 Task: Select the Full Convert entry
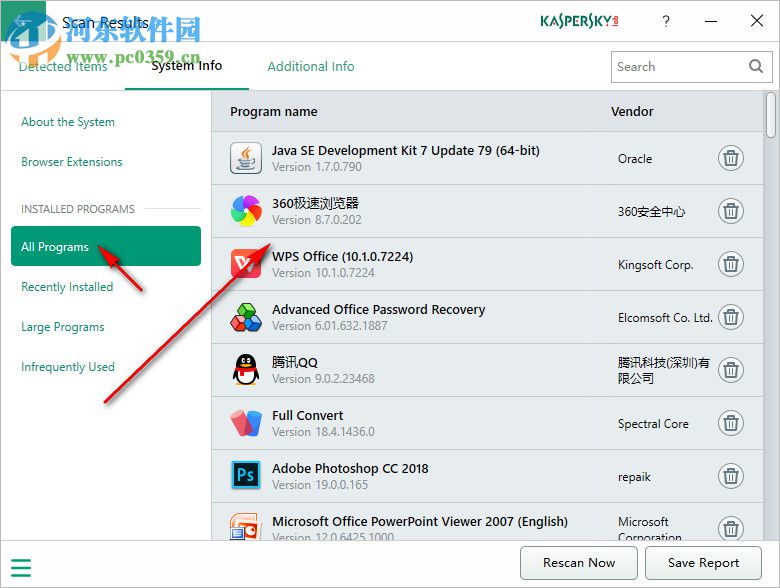(x=488, y=423)
